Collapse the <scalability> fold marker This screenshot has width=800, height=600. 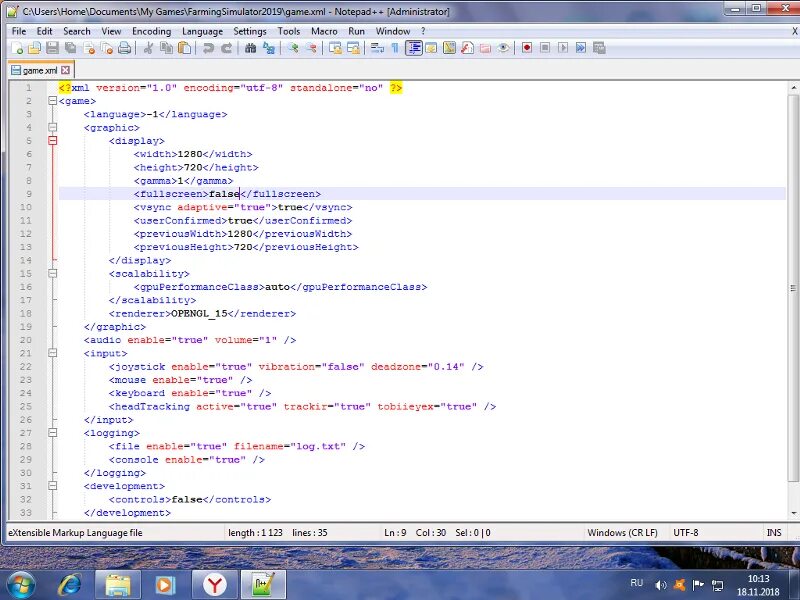coord(53,273)
